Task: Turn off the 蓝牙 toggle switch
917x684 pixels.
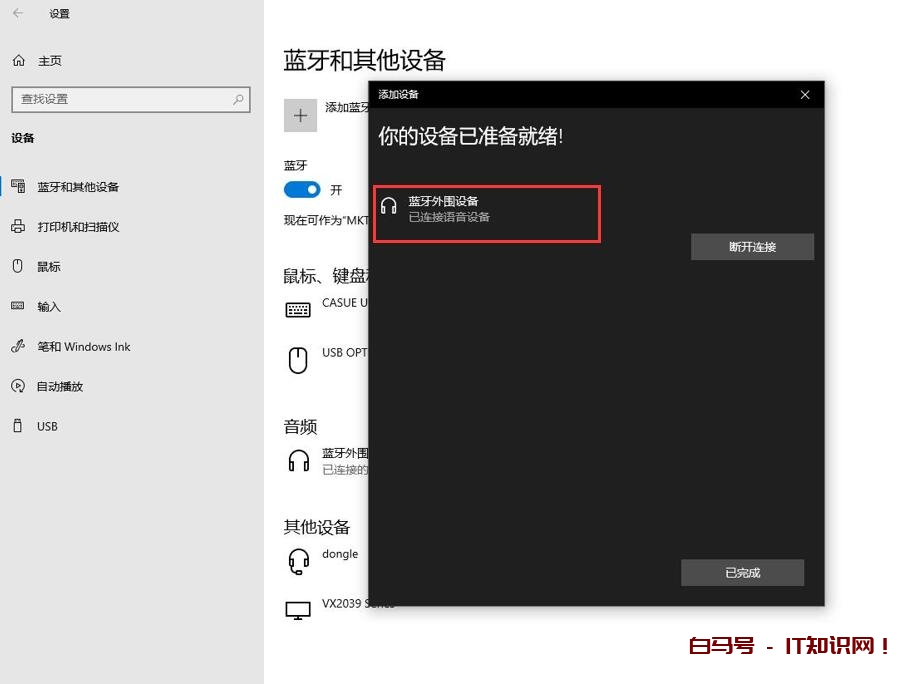Action: [302, 189]
